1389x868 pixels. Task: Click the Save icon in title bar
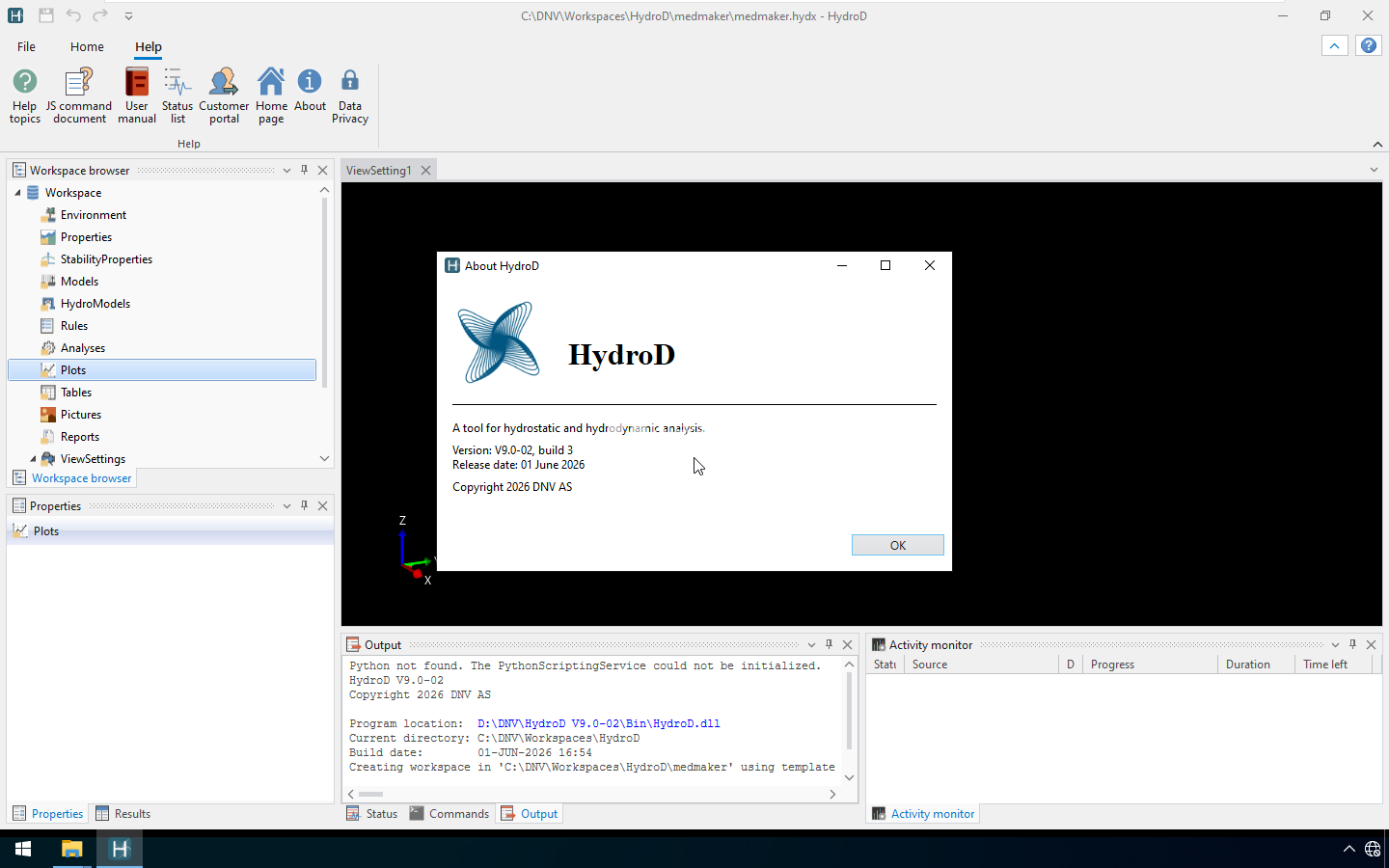click(x=46, y=15)
